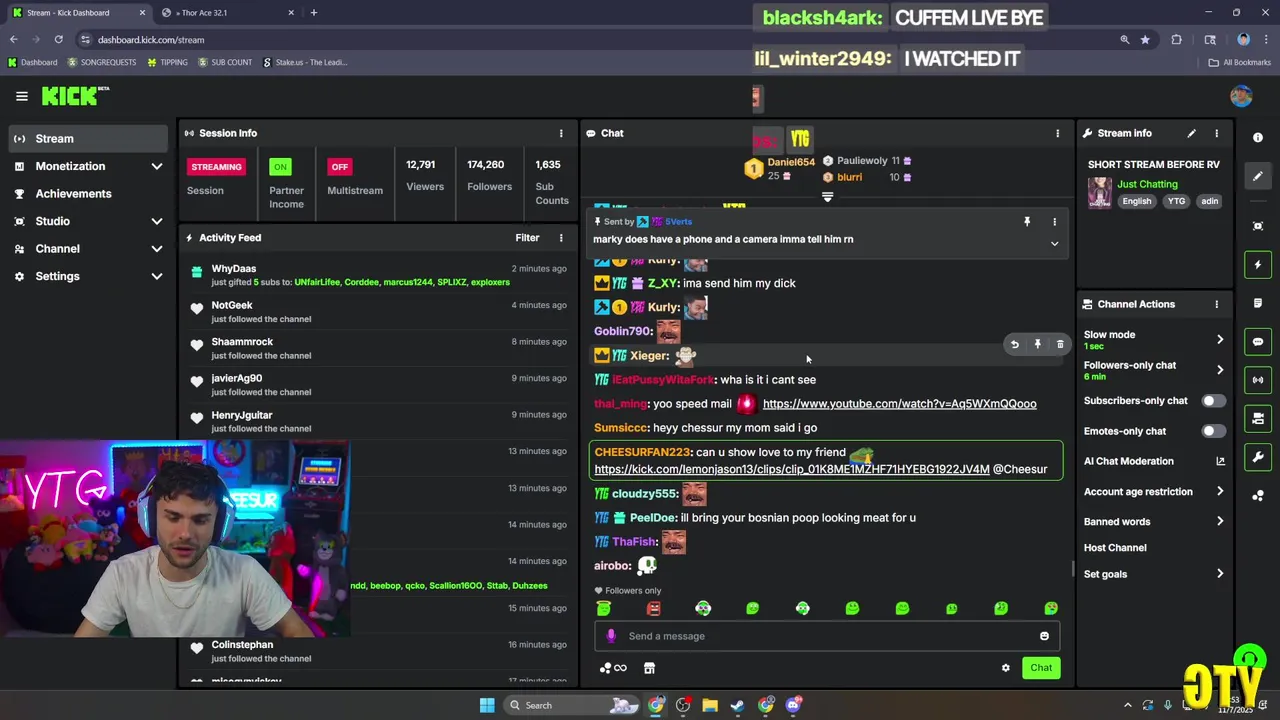Click the Windows Start button
This screenshot has height=720, width=1280.
487,705
